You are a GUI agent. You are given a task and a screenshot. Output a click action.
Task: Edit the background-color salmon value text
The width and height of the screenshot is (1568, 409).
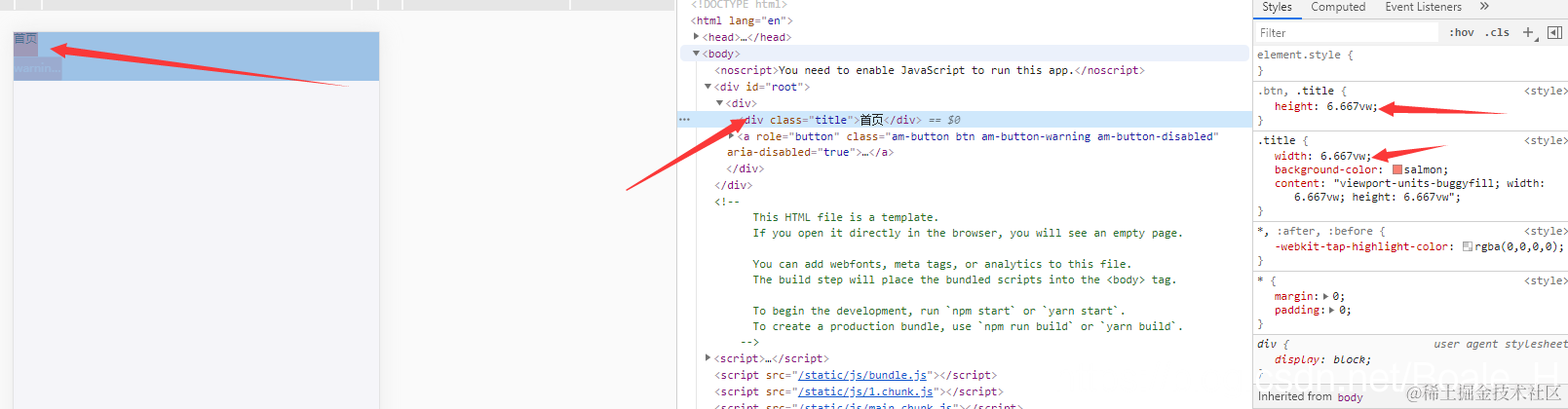click(1424, 169)
